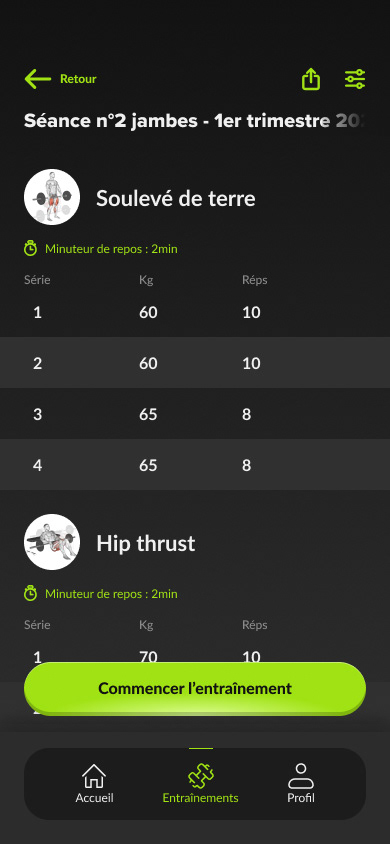This screenshot has width=390, height=844.
Task: Tap the stopwatch icon under Hip thrust
Action: 31,593
